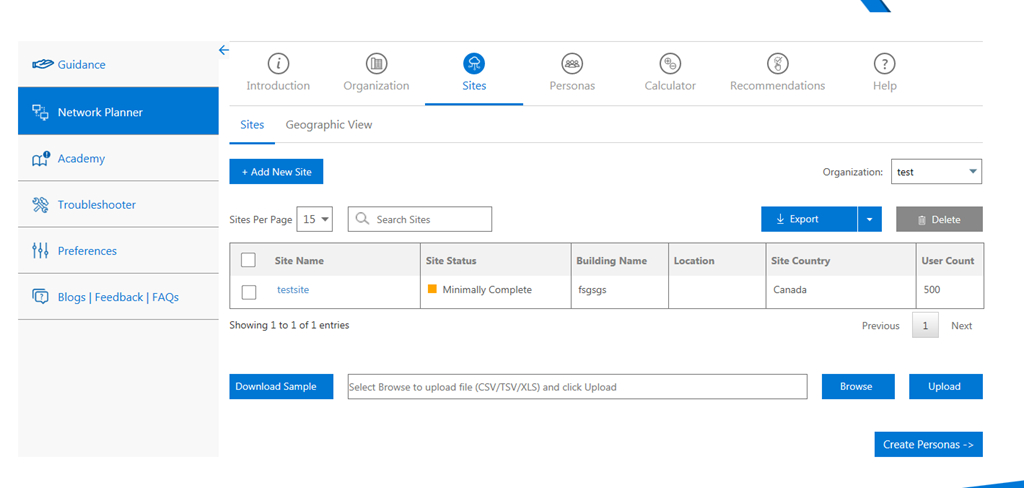Screen dimensions: 1024x488
Task: Open the Calculator step icon
Action: 670,64
